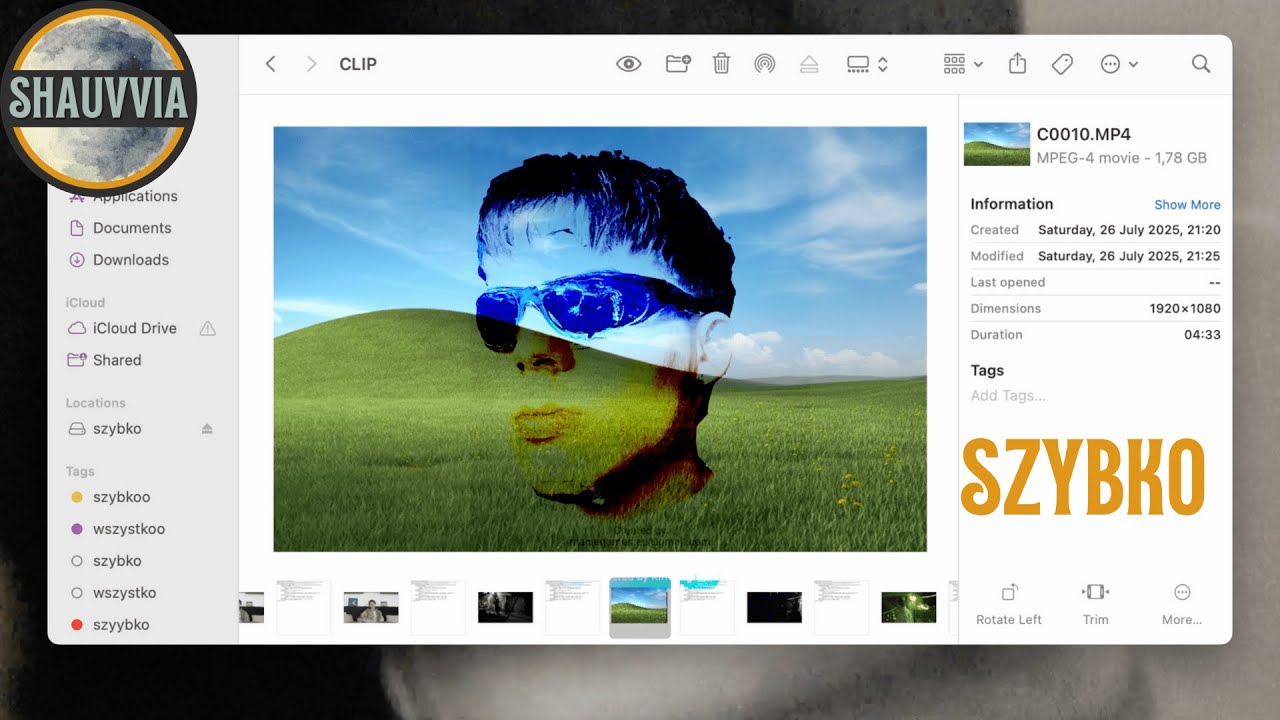This screenshot has height=720, width=1280.
Task: Share the selected file
Action: (x=1017, y=64)
